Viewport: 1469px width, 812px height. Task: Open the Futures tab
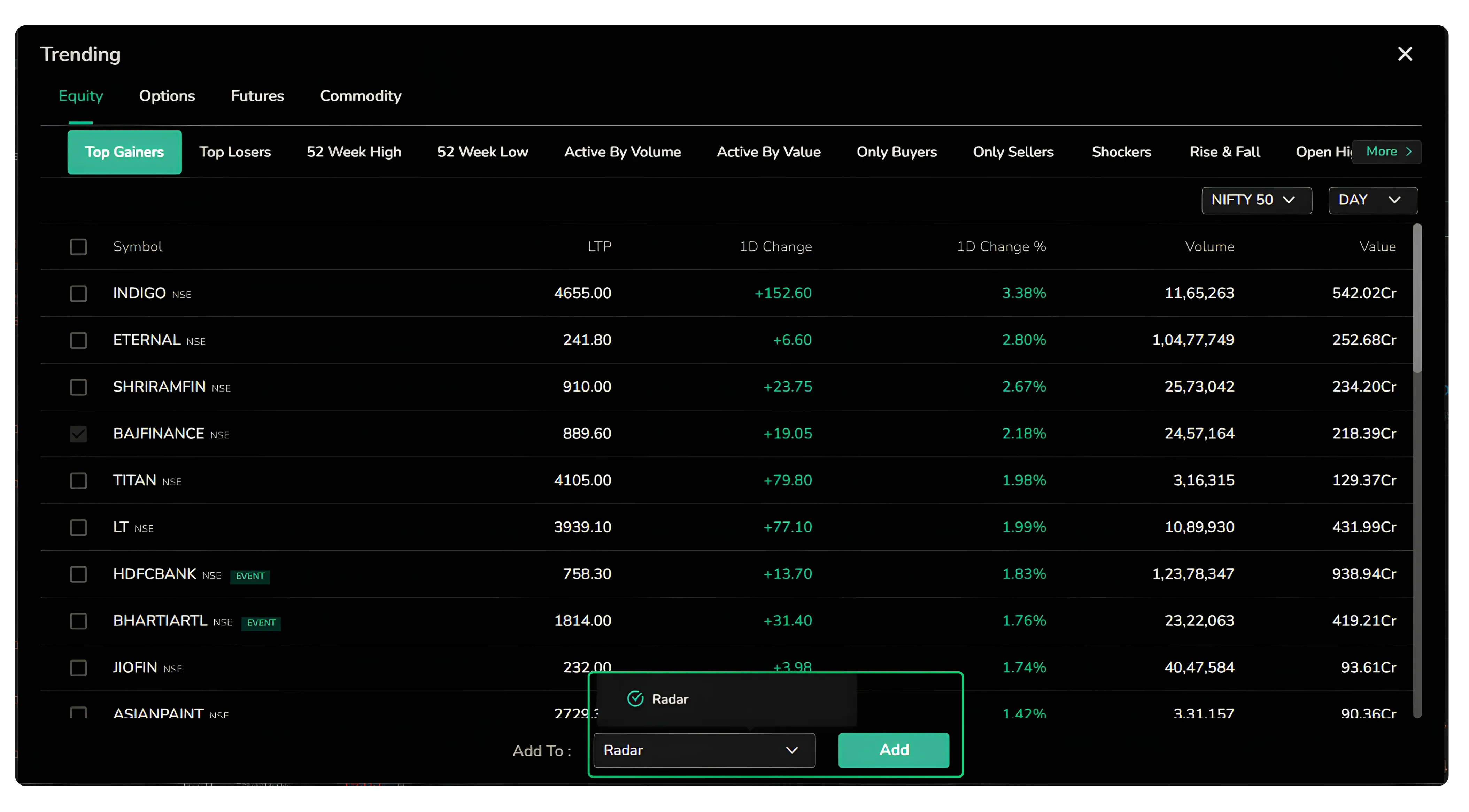(257, 96)
